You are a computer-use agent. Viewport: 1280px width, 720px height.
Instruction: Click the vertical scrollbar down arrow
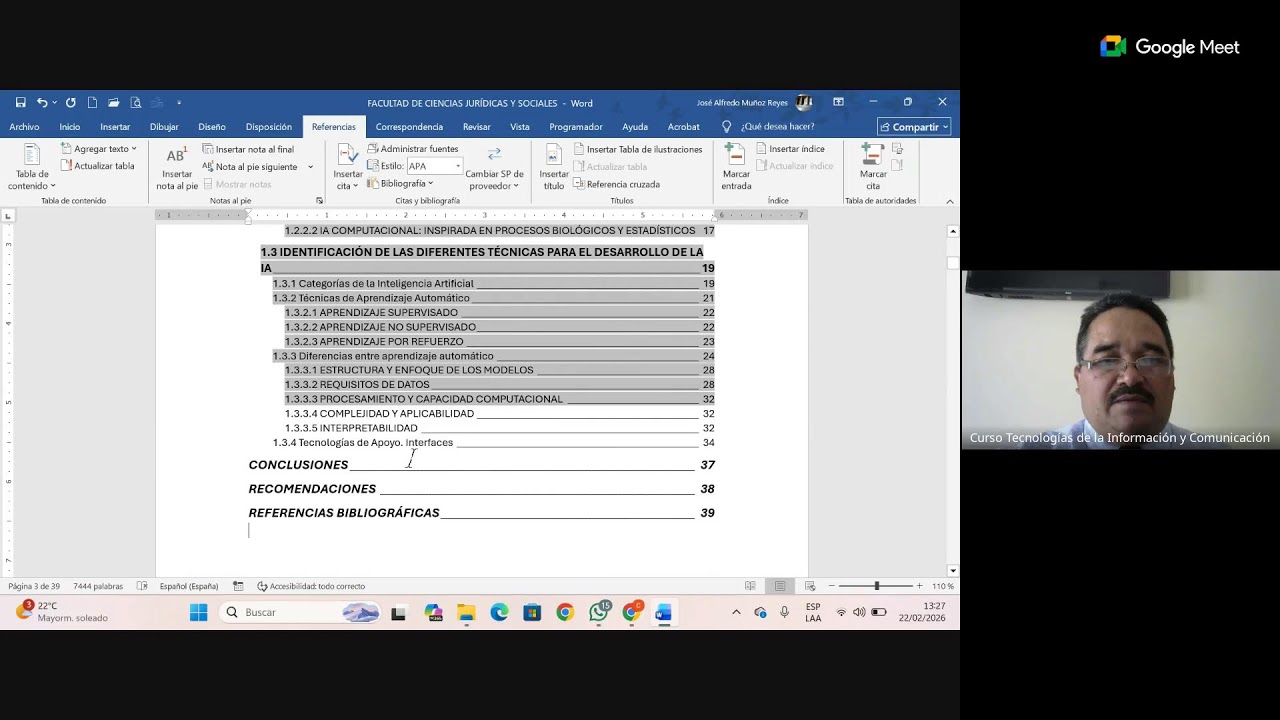click(953, 570)
